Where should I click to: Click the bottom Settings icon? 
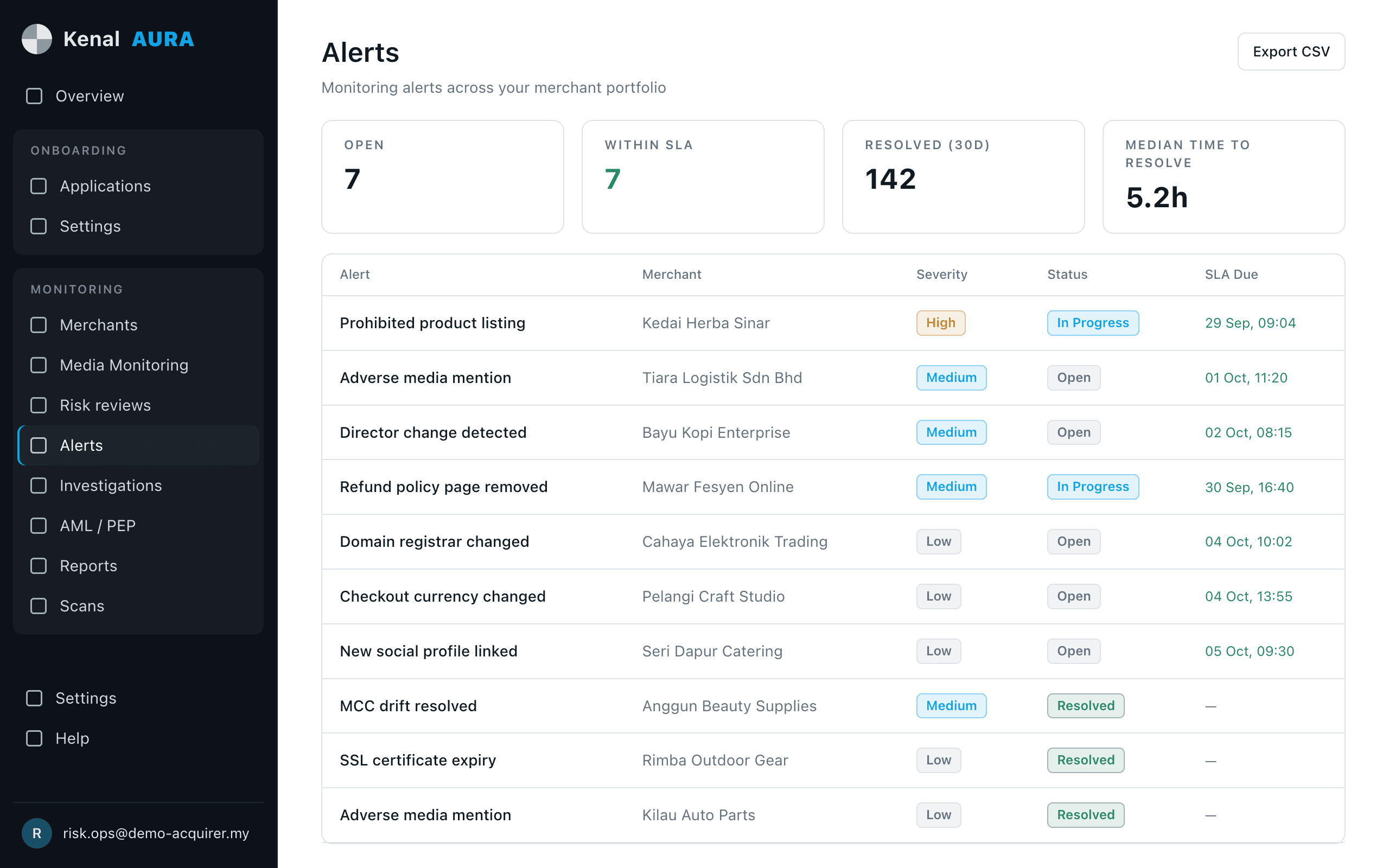[34, 698]
